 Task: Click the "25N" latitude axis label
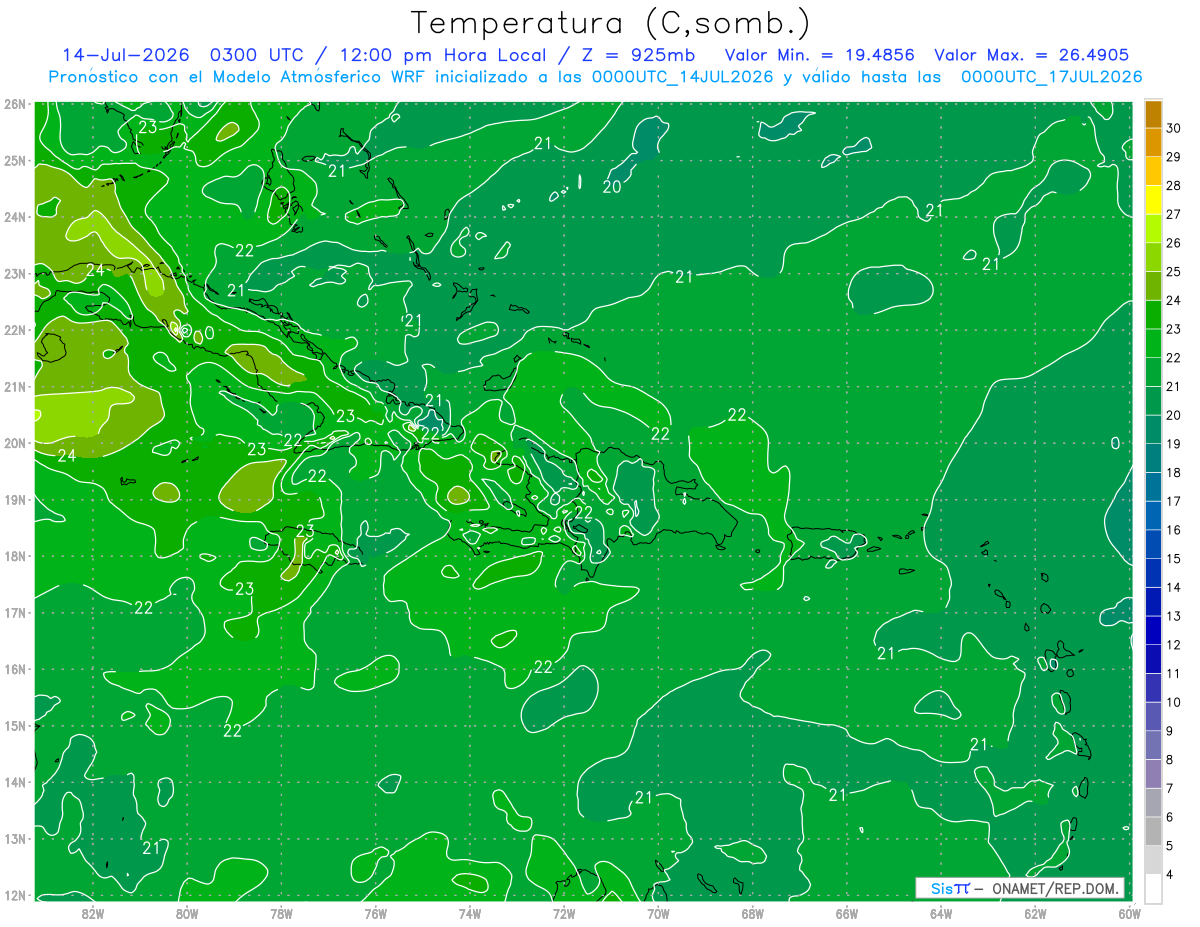[14, 160]
